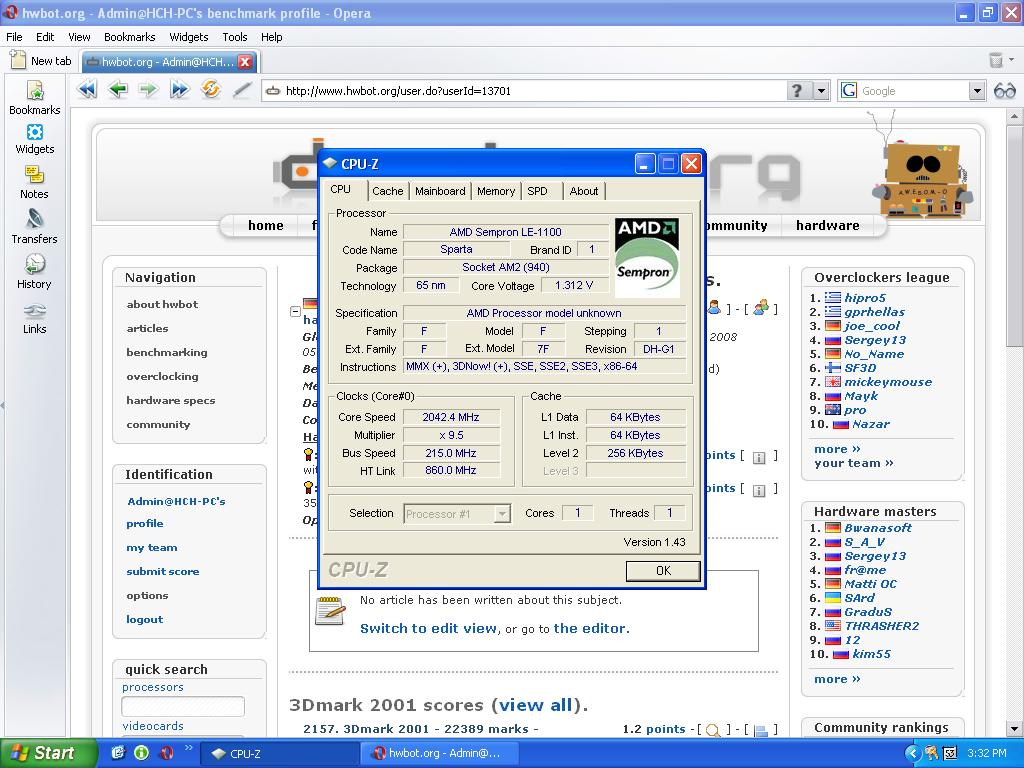Click the page vertical scrollbar thumb
1024x768 pixels.
click(1014, 238)
